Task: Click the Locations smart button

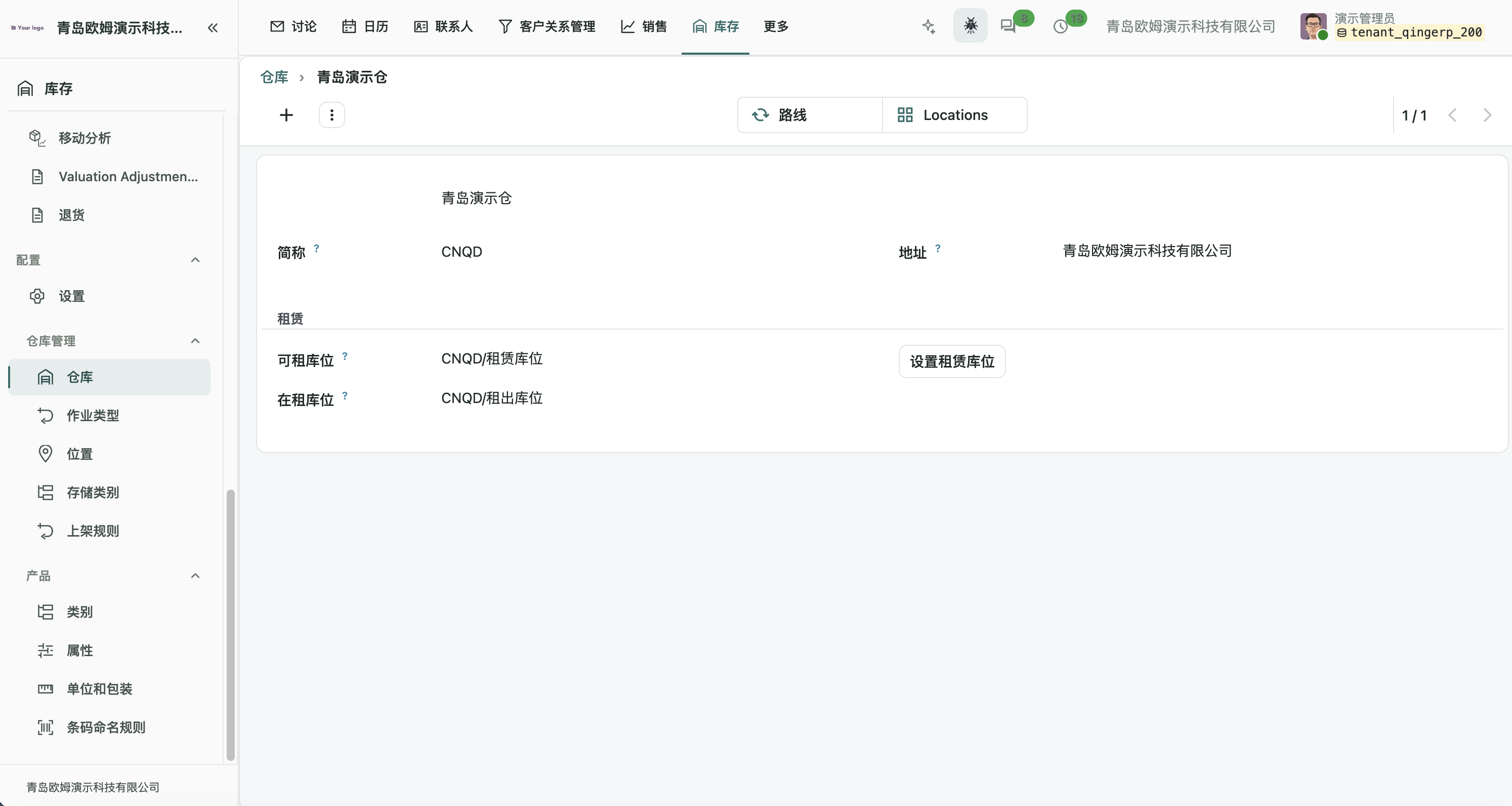Action: 955,115
